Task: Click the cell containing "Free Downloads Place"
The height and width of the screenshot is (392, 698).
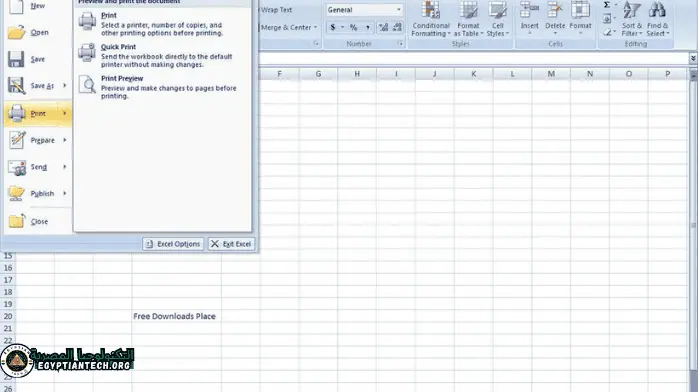Action: point(176,316)
